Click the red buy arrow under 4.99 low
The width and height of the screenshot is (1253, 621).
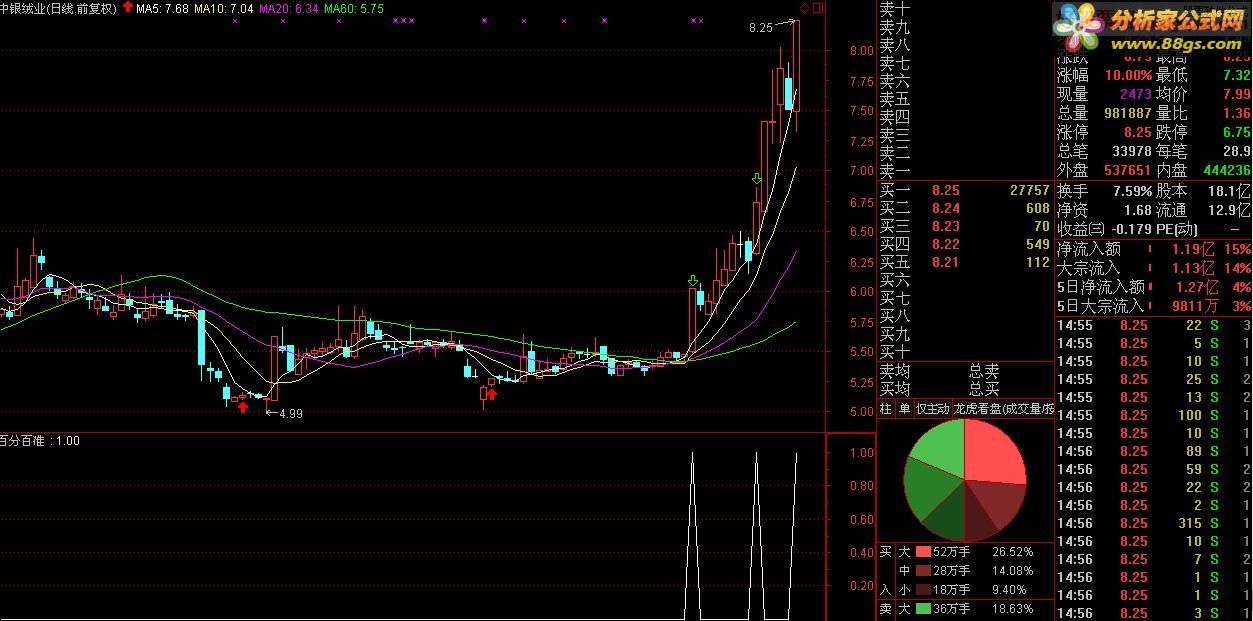241,405
